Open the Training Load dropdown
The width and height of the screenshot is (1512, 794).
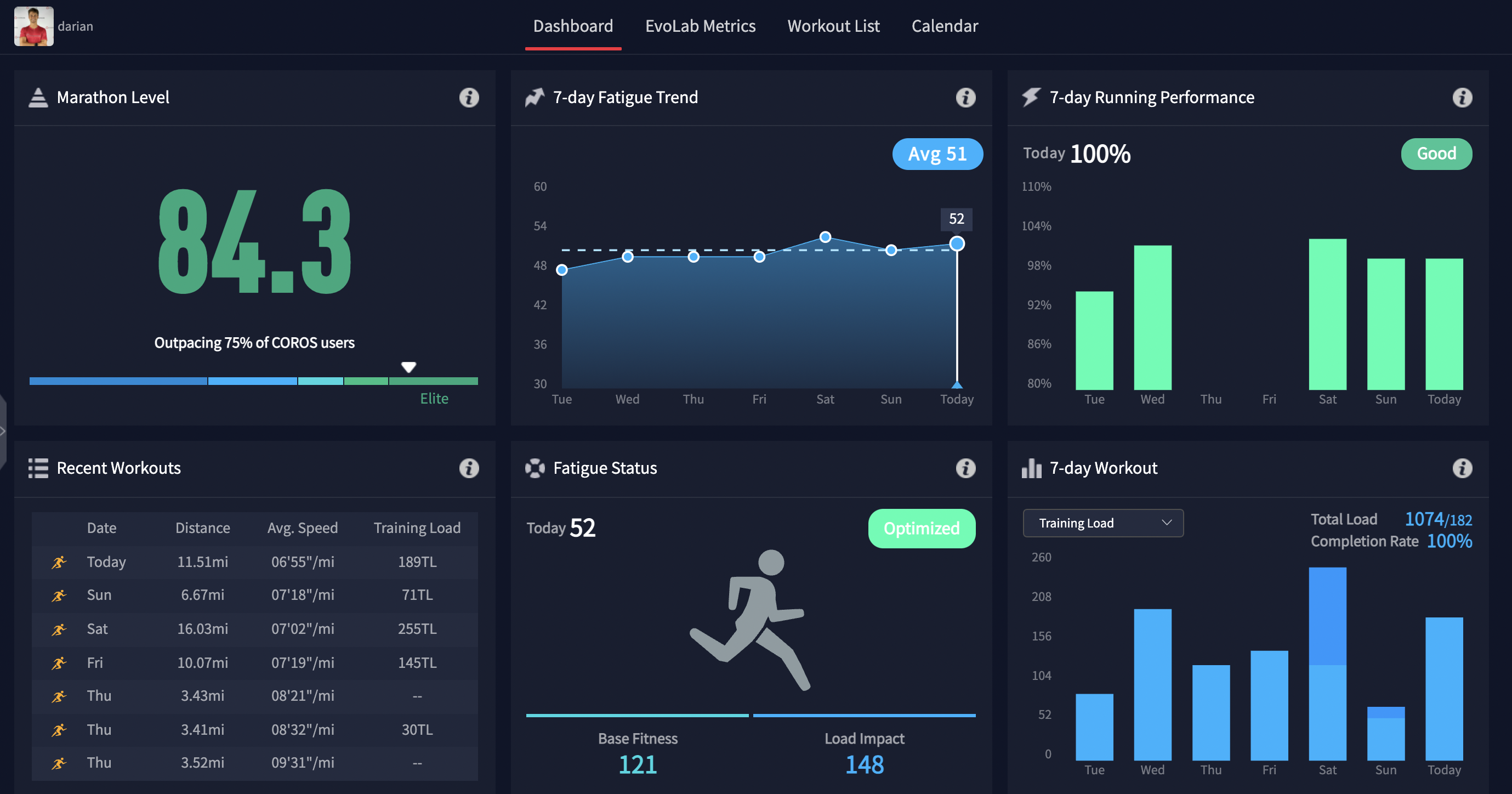1102,523
